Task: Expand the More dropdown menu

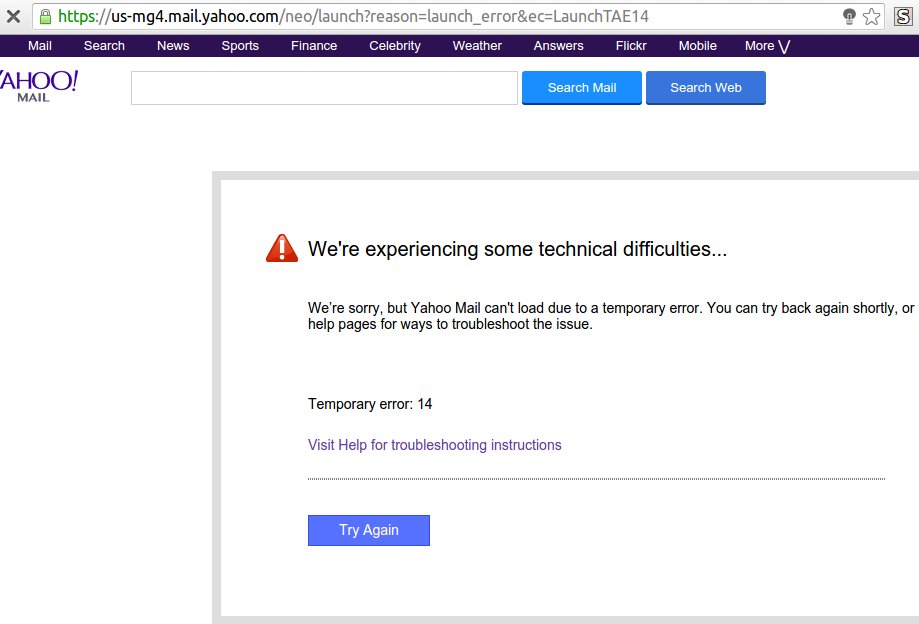Action: [767, 46]
